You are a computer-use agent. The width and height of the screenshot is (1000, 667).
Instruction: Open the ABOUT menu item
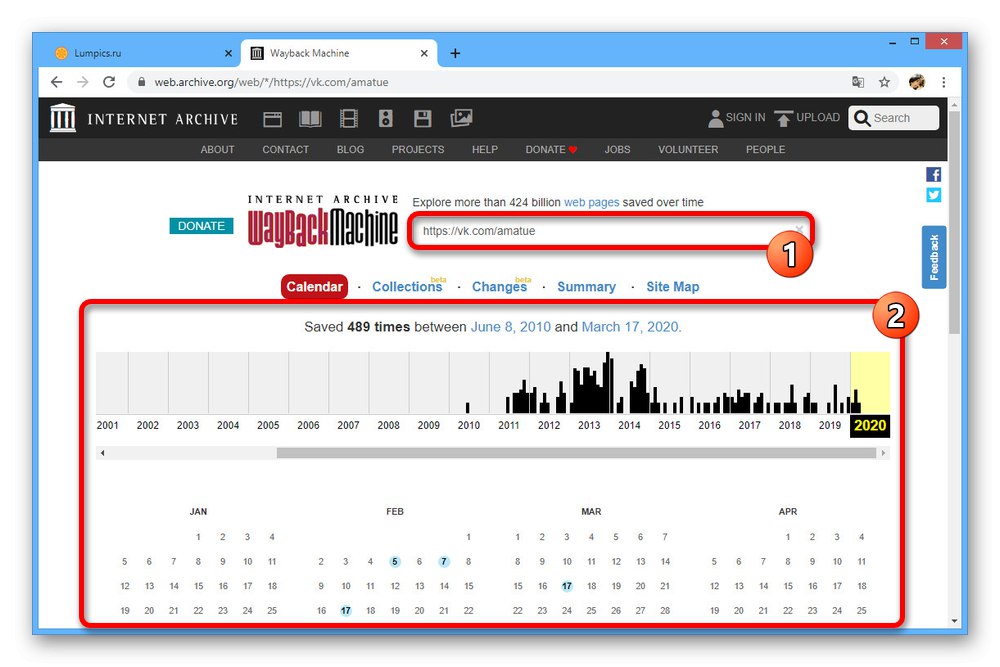pos(217,150)
